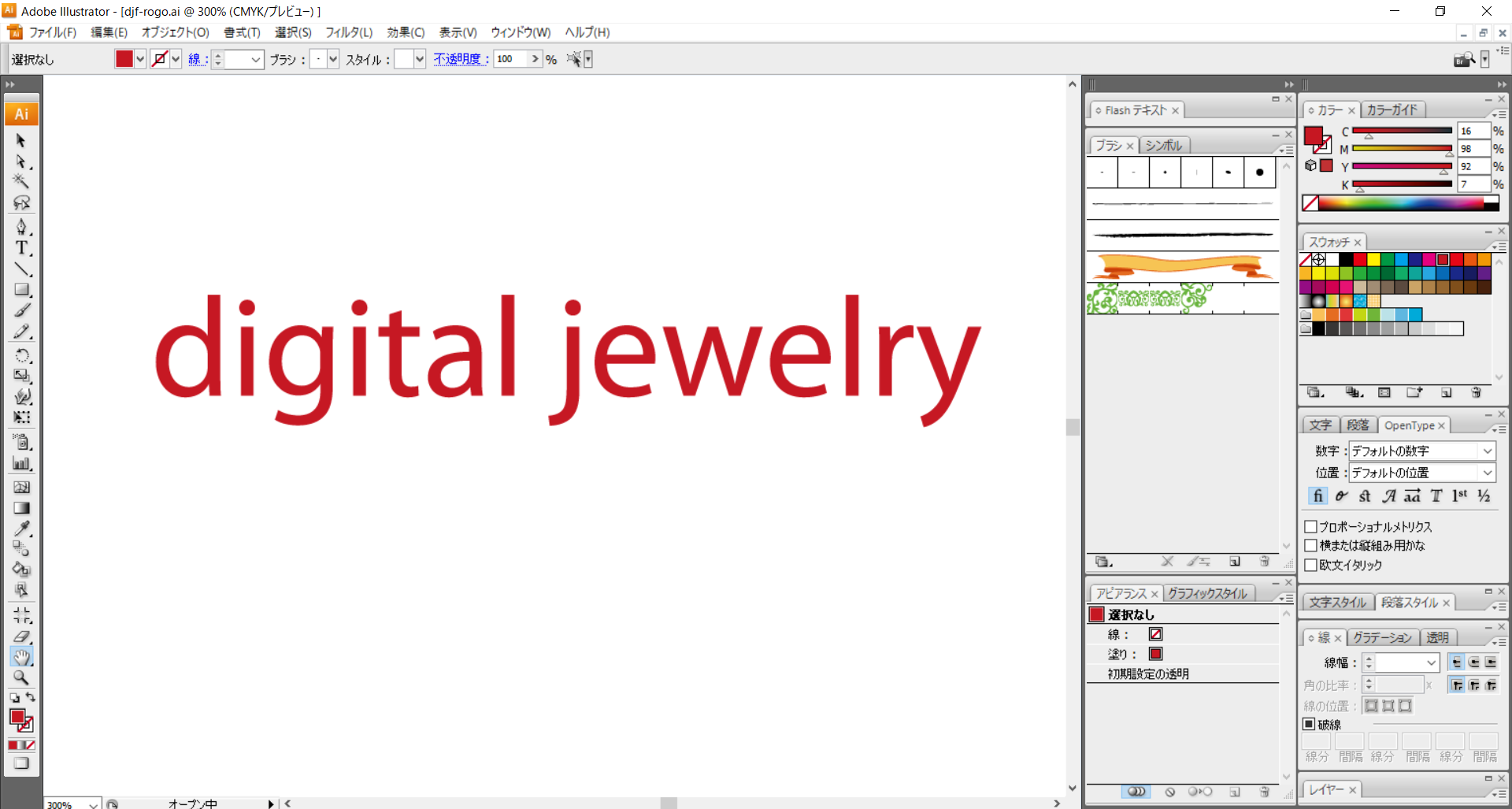Click the None swatch in color panel
1512x809 pixels.
[1310, 203]
